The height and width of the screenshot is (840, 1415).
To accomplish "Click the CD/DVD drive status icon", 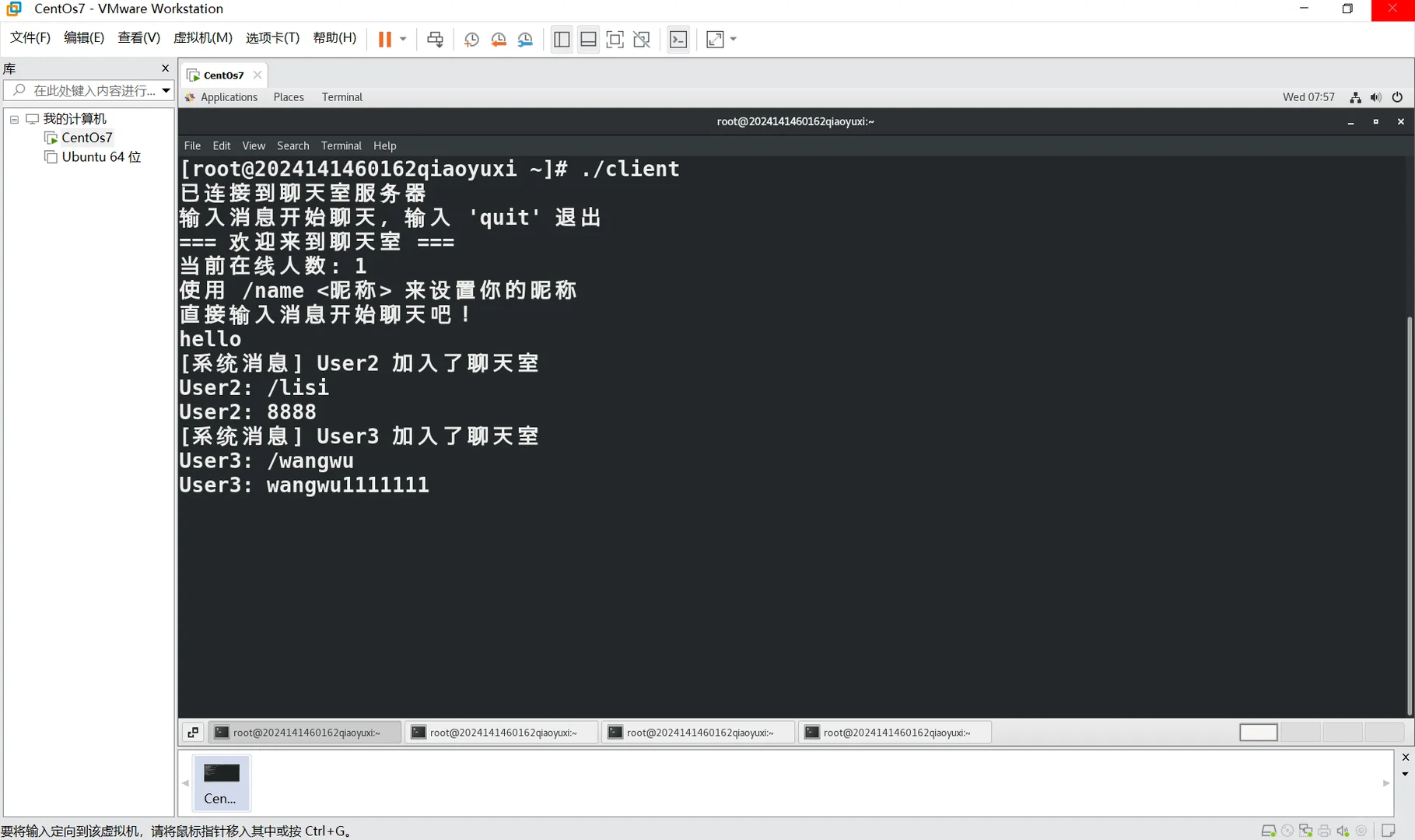I will 1287,831.
